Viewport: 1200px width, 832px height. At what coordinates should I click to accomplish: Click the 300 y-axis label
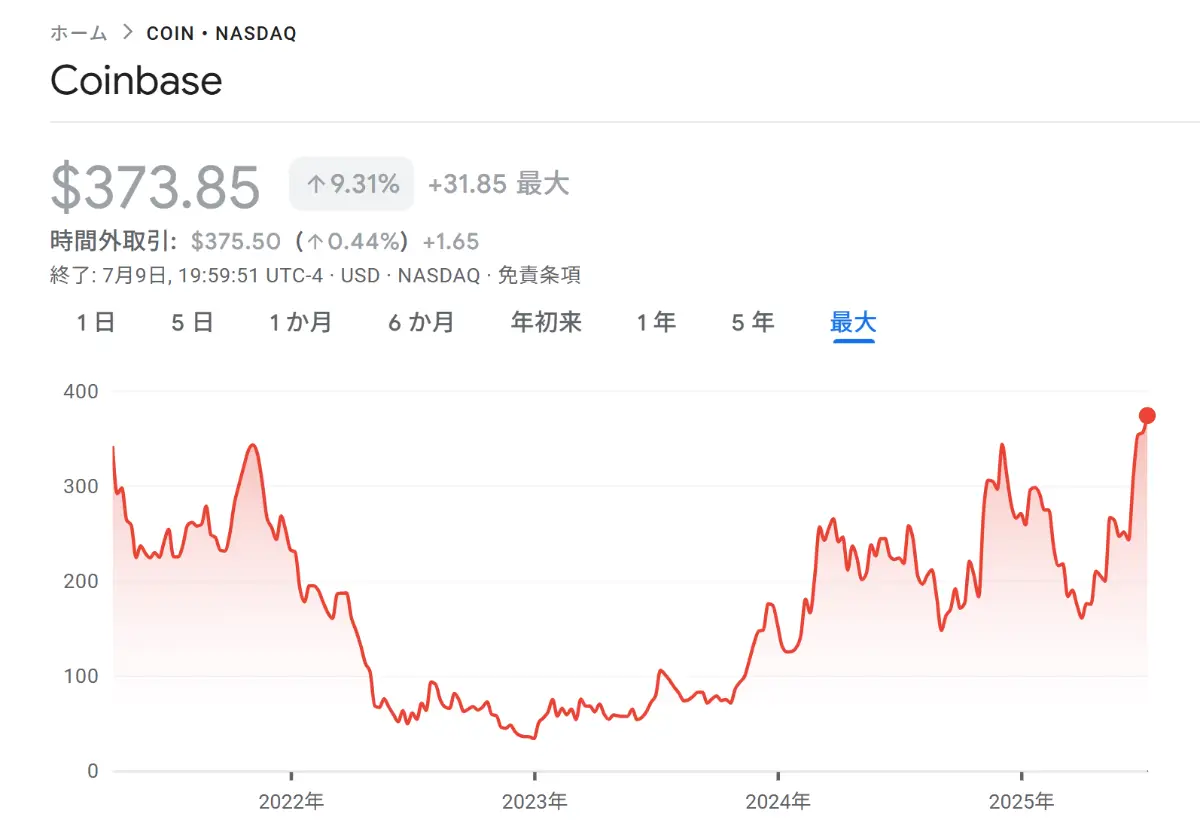(82, 486)
